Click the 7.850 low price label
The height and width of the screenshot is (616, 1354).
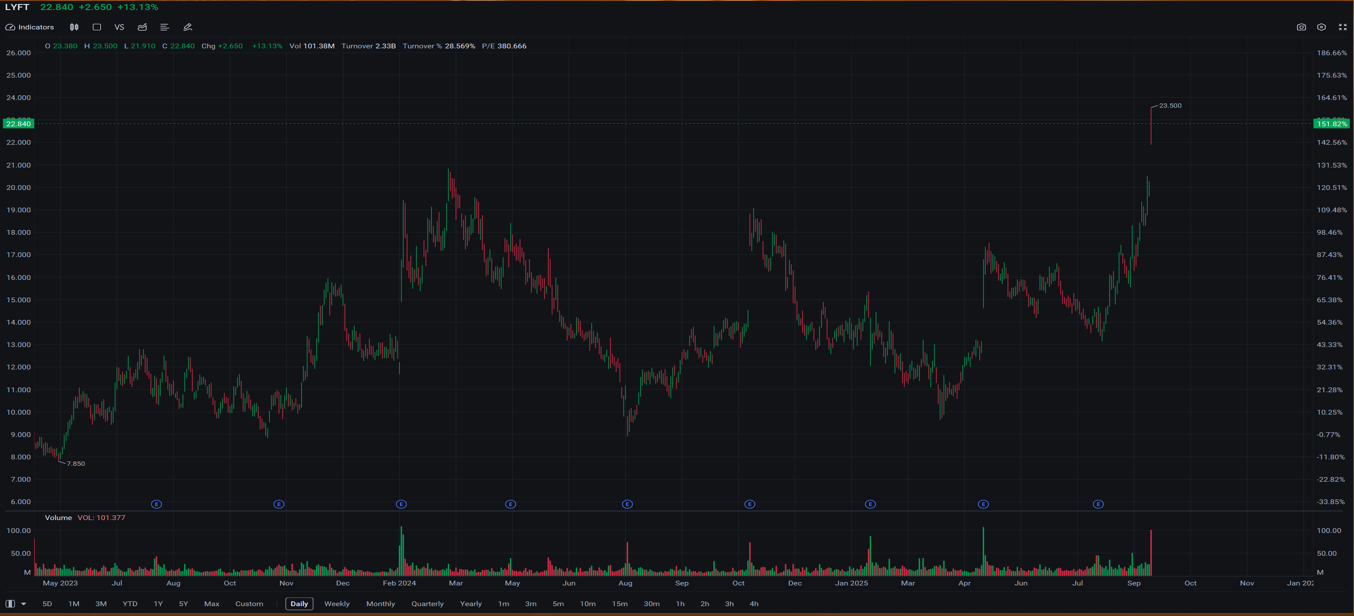click(x=76, y=464)
